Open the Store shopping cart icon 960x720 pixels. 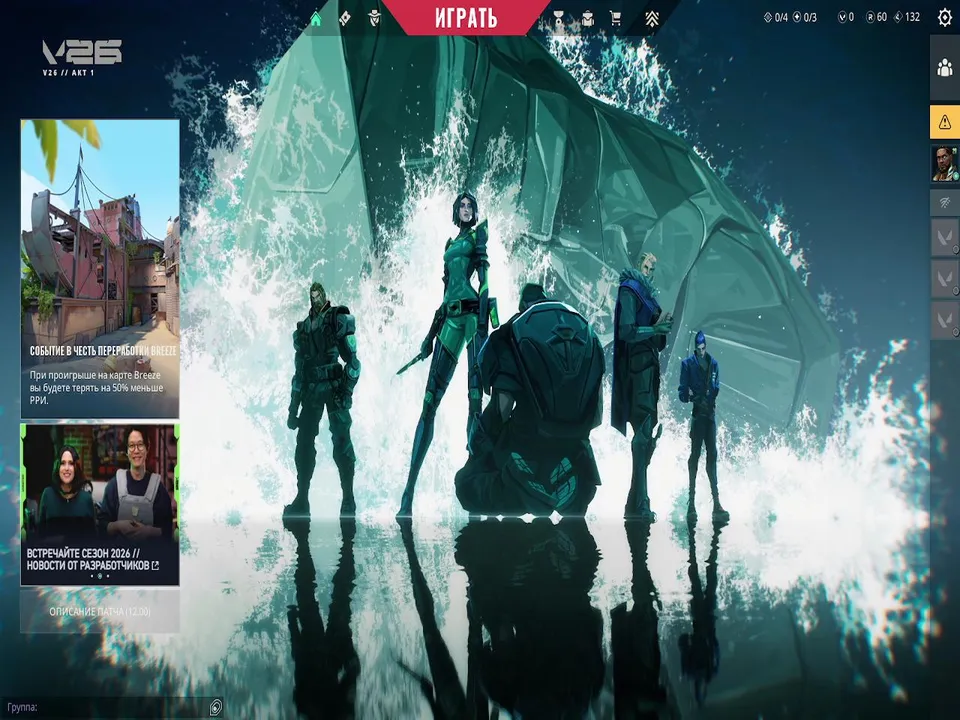pos(616,19)
